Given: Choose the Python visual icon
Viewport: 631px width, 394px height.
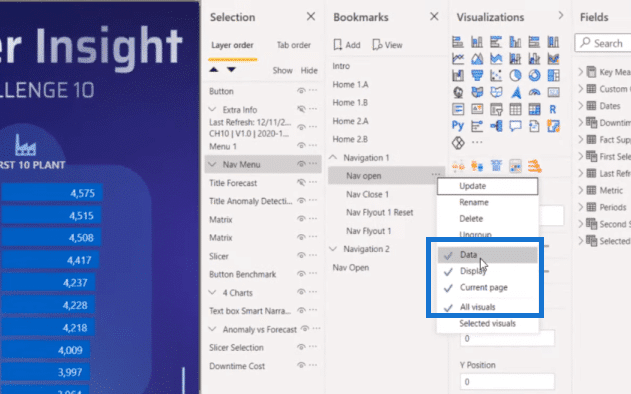Looking at the screenshot, I should coord(458,126).
